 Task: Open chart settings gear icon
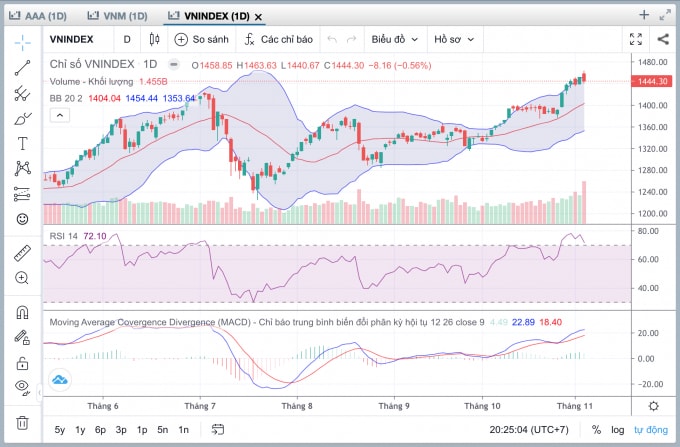pos(653,406)
